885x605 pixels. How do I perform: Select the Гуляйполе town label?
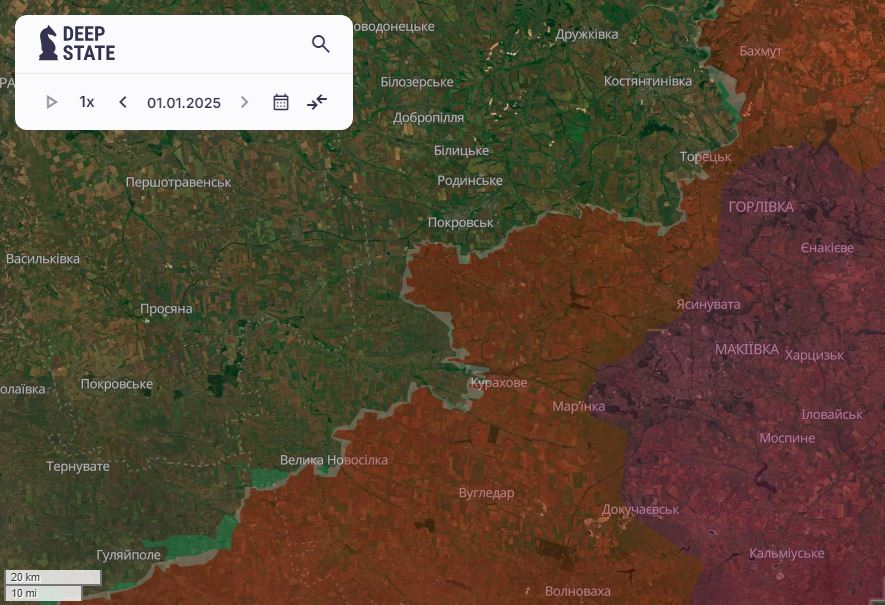click(x=128, y=554)
